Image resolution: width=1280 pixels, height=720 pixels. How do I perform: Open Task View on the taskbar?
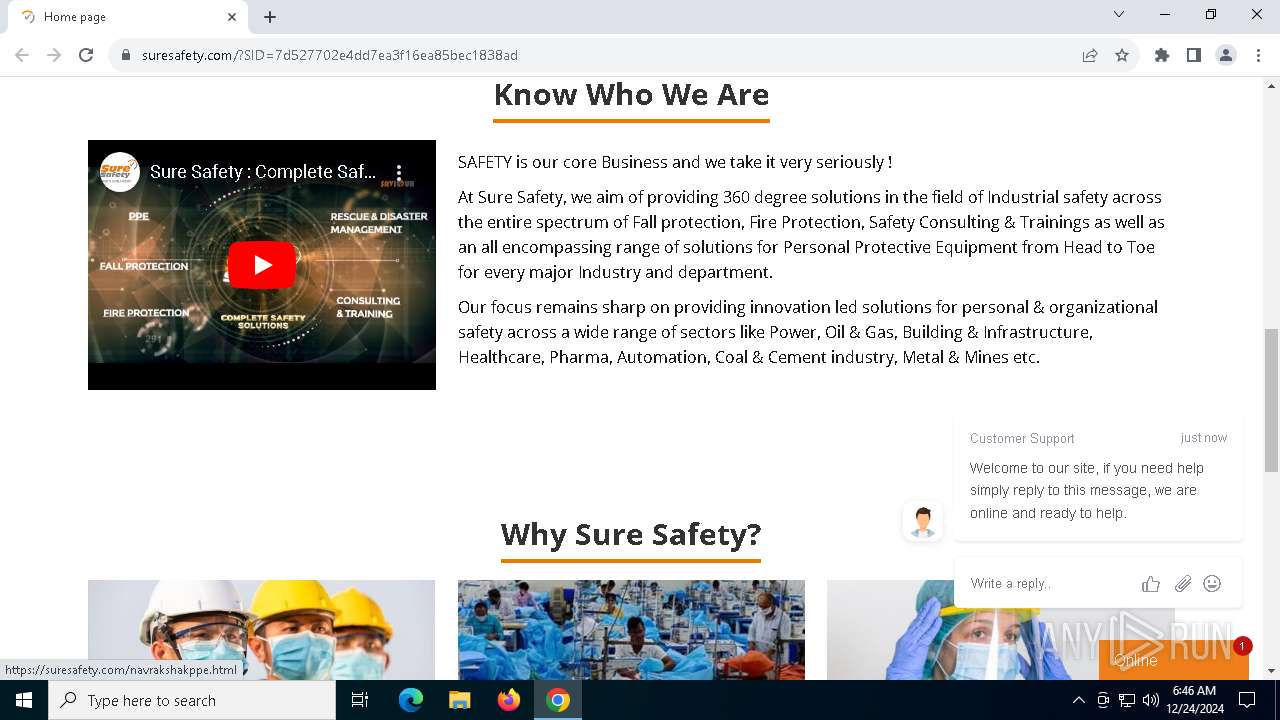(x=360, y=700)
